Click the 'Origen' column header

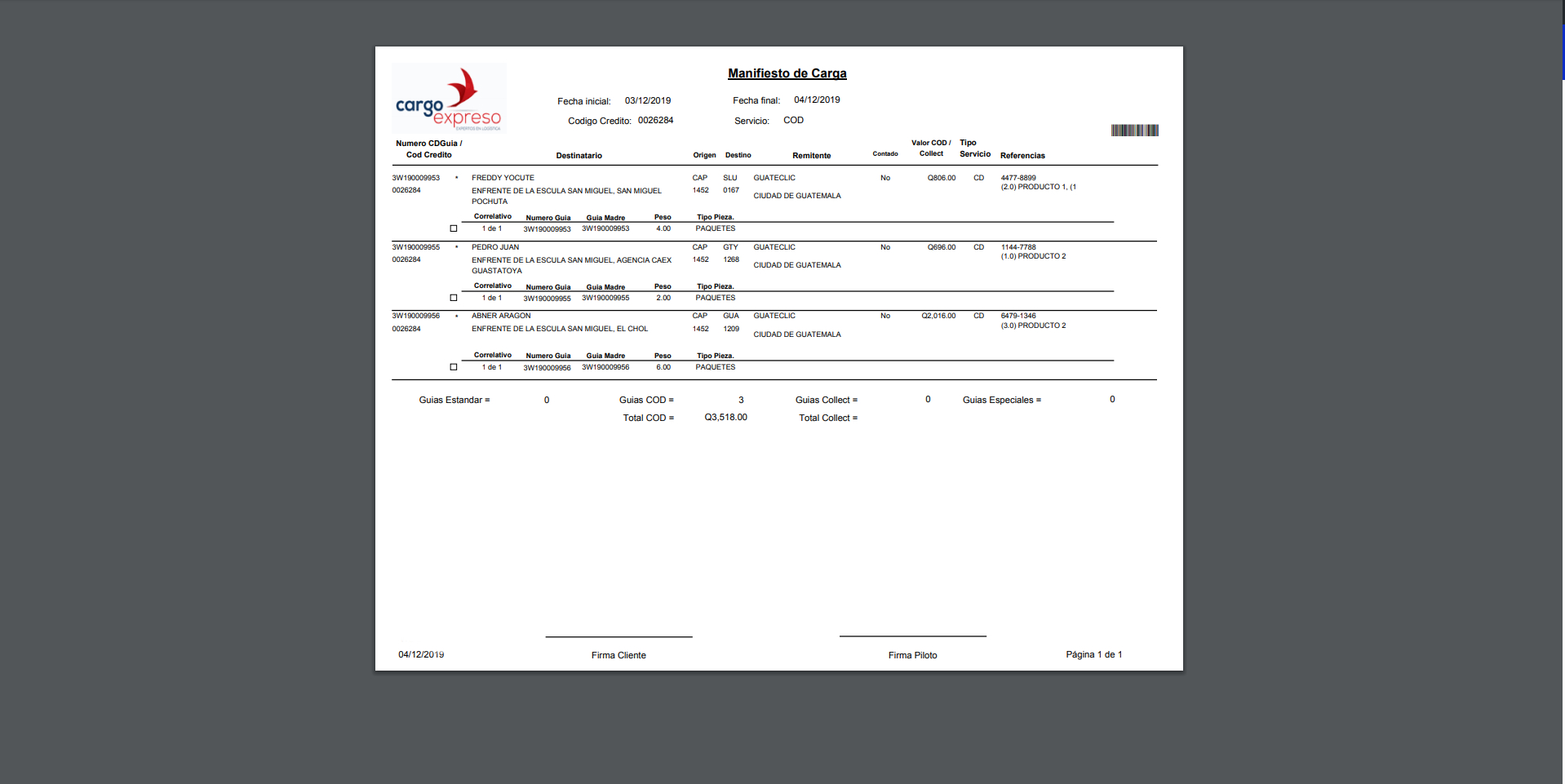[705, 155]
